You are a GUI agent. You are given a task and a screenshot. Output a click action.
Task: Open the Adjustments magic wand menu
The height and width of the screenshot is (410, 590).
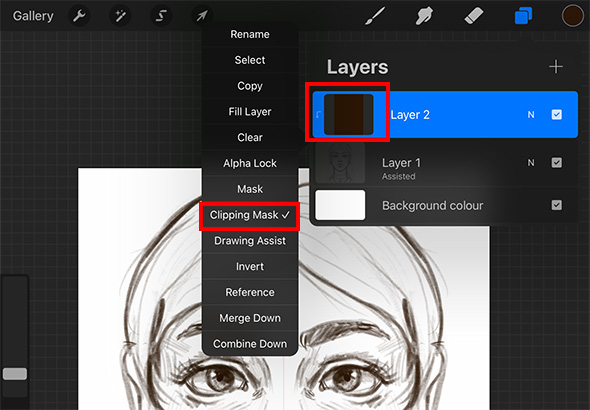[120, 16]
